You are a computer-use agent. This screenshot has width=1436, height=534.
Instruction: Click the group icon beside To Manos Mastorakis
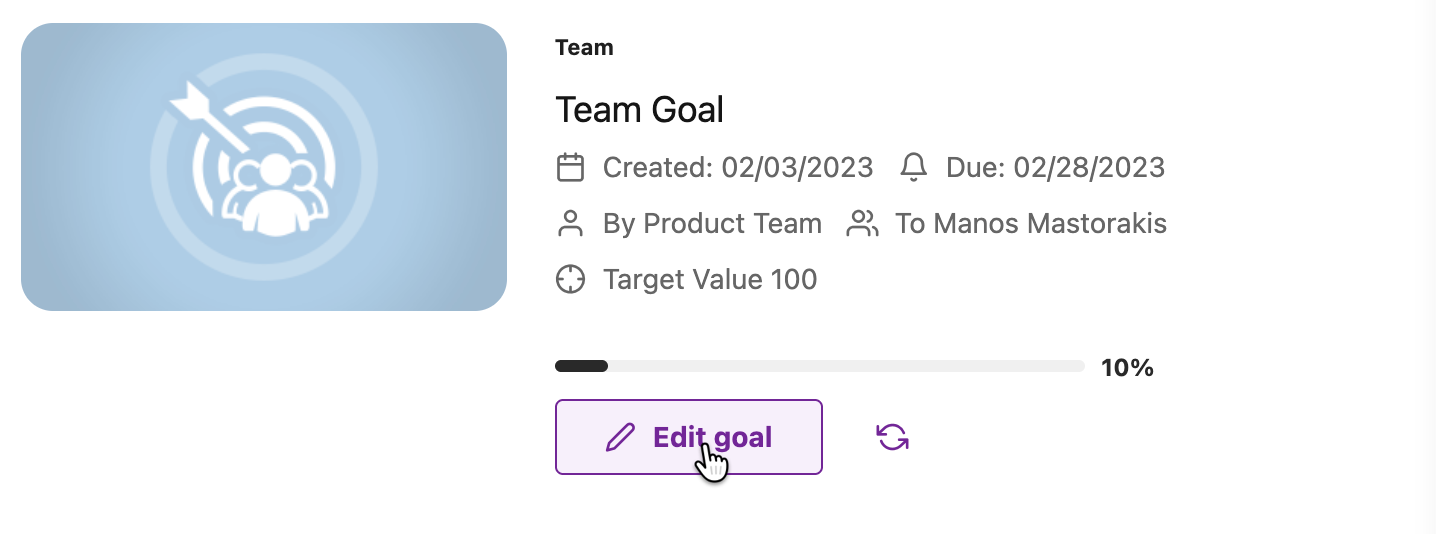862,223
